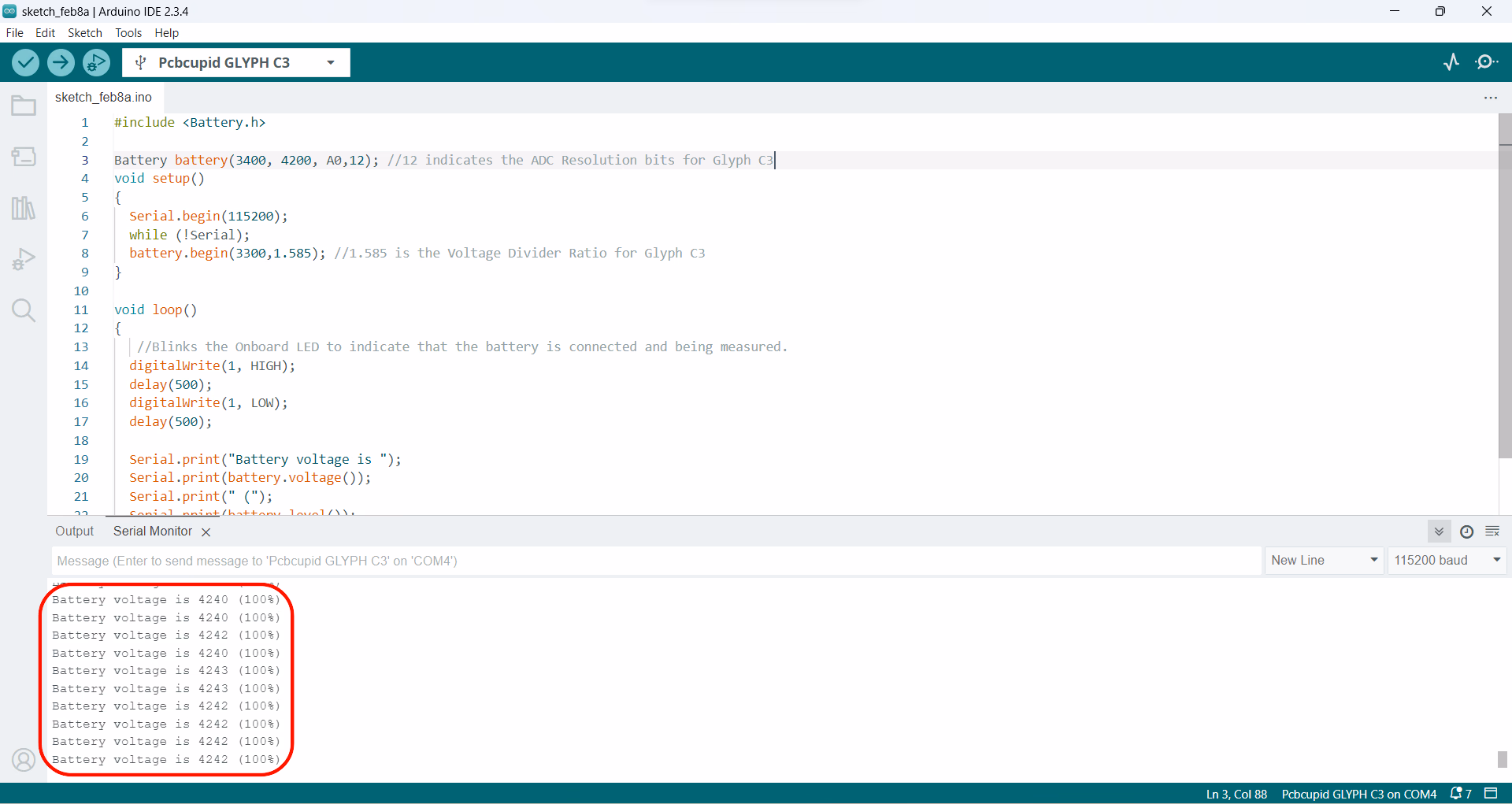The width and height of the screenshot is (1512, 804).
Task: Open the sidebar Search panel
Action: coord(24,310)
